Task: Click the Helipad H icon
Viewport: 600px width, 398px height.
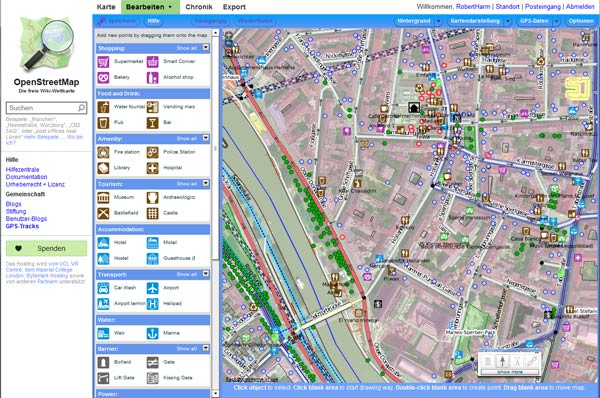Action: click(x=153, y=304)
